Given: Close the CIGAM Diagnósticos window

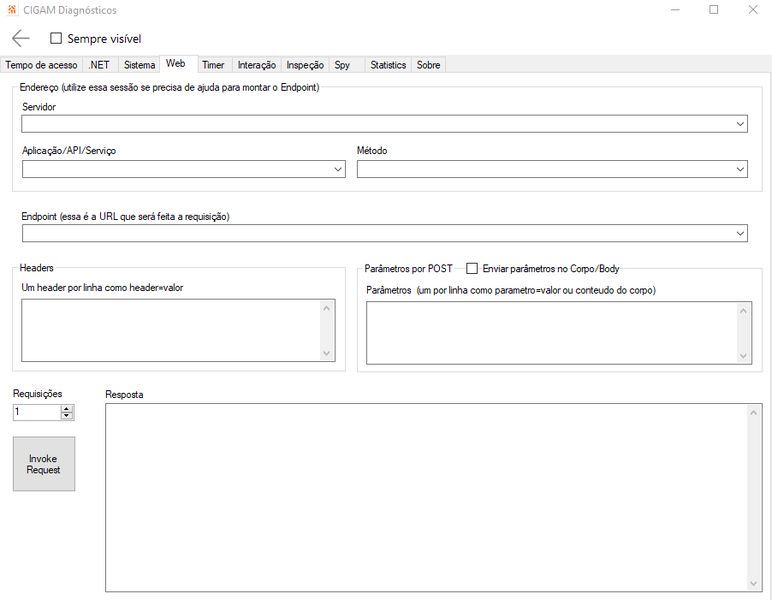Looking at the screenshot, I should point(753,10).
